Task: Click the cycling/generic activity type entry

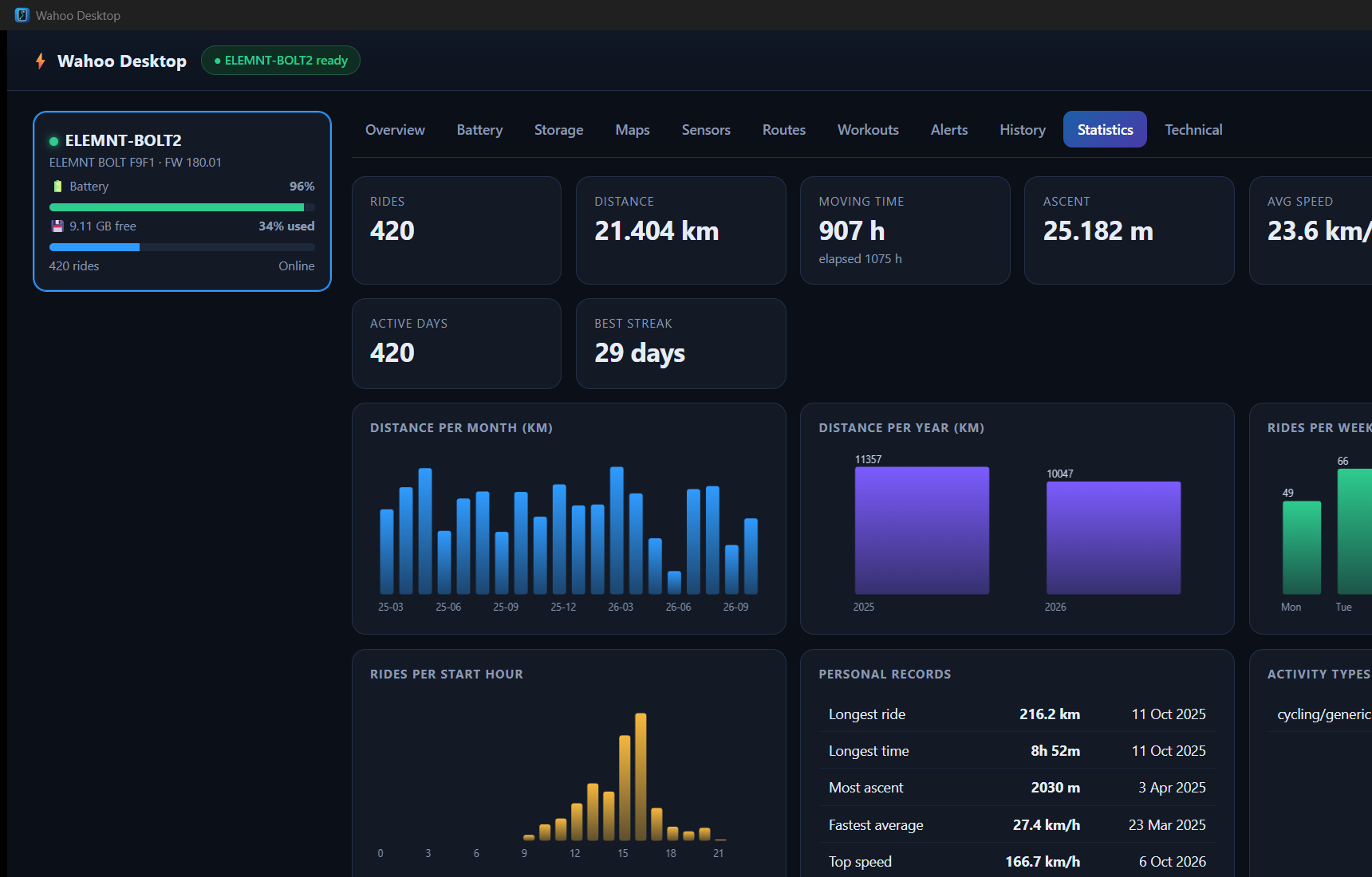Action: (1323, 714)
